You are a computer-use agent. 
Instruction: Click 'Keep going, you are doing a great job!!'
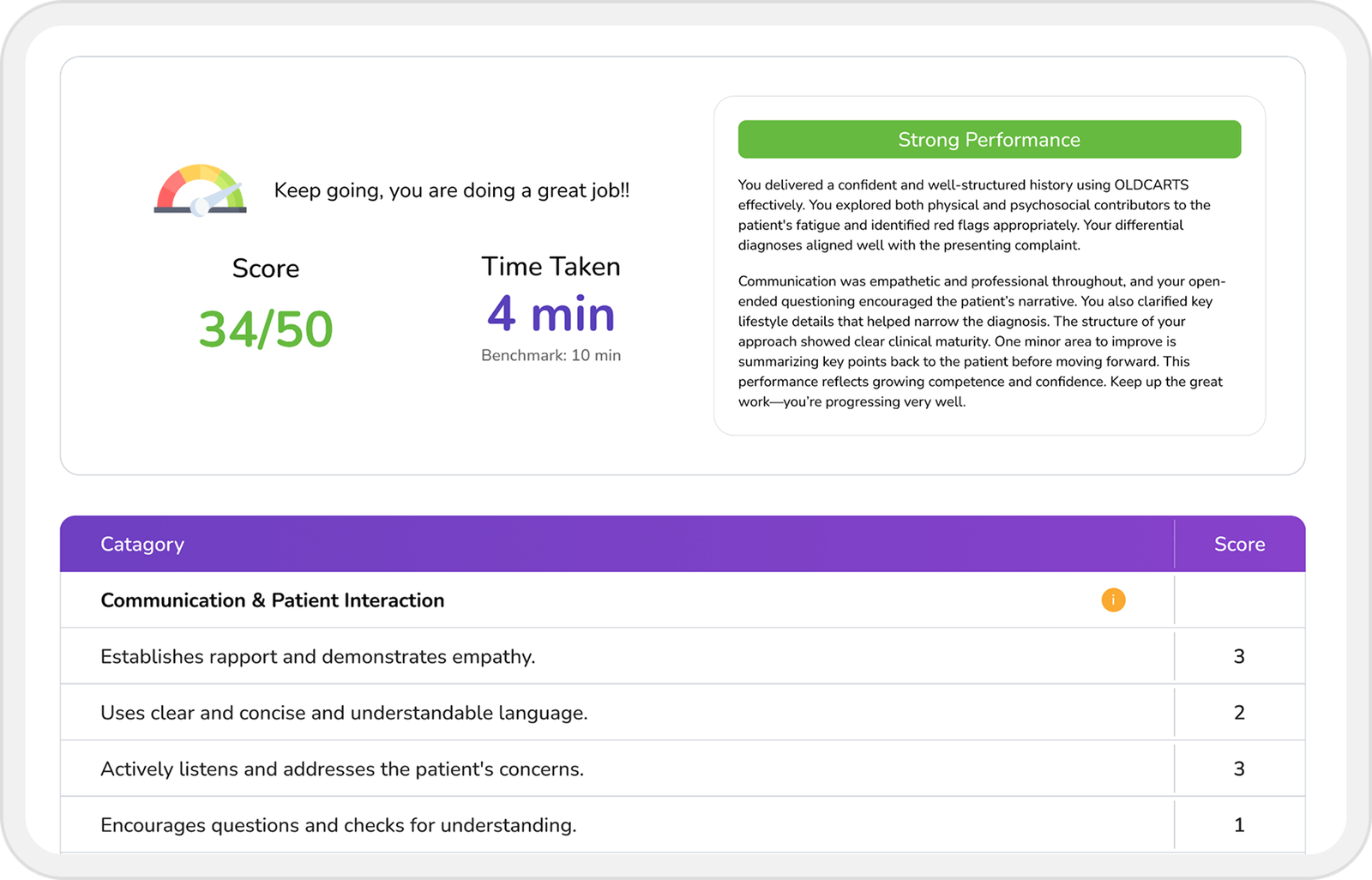452,190
